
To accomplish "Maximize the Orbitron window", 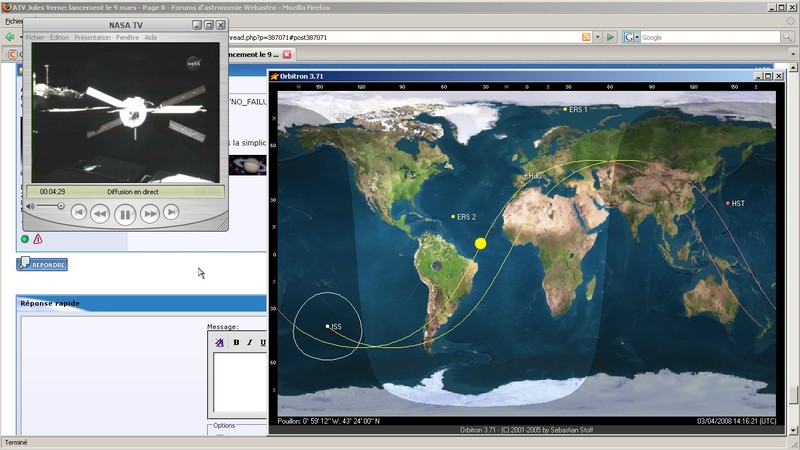I will 768,76.
